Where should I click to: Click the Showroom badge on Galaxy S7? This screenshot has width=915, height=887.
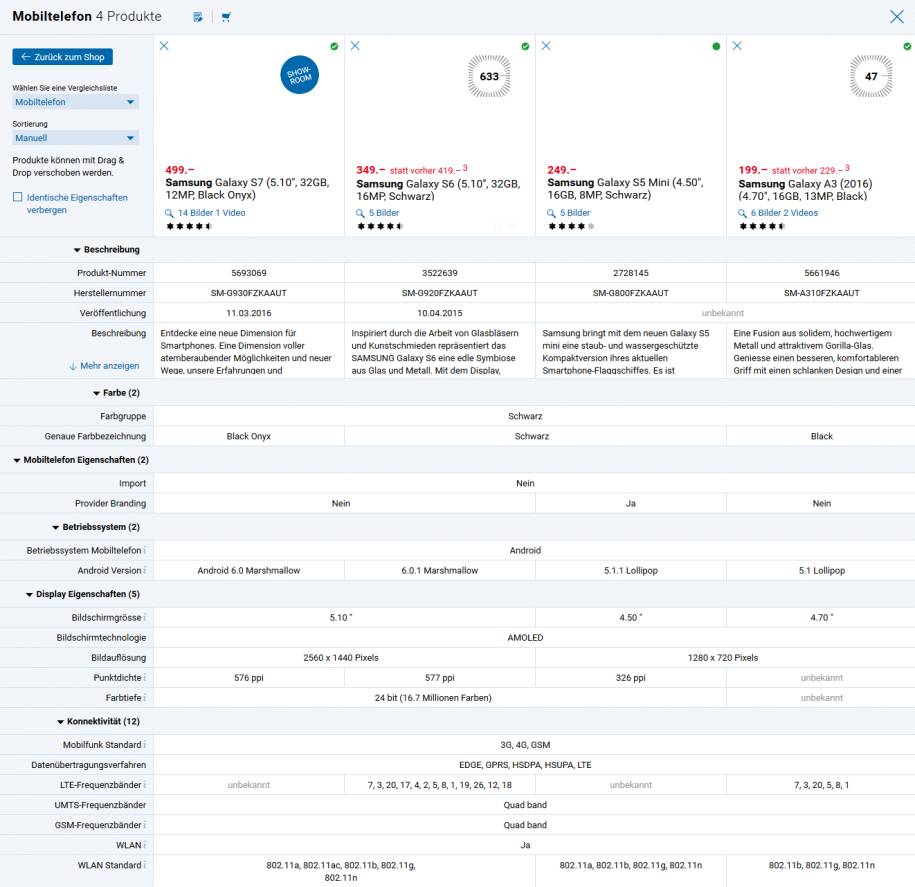pos(299,75)
